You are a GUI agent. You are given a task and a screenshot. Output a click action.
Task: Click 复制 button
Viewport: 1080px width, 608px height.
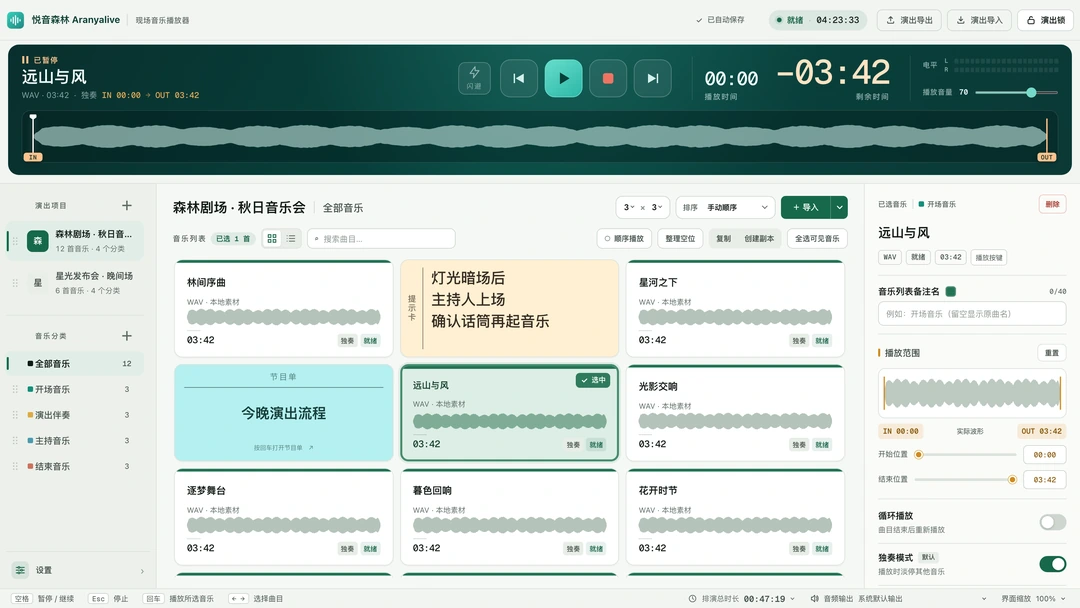click(723, 238)
